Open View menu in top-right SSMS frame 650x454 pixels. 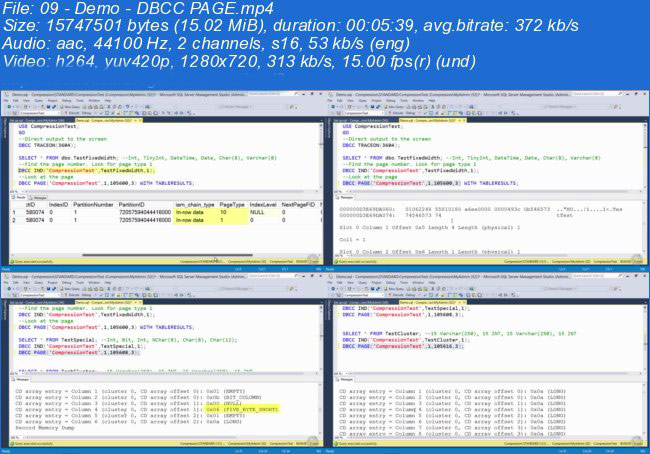point(350,100)
